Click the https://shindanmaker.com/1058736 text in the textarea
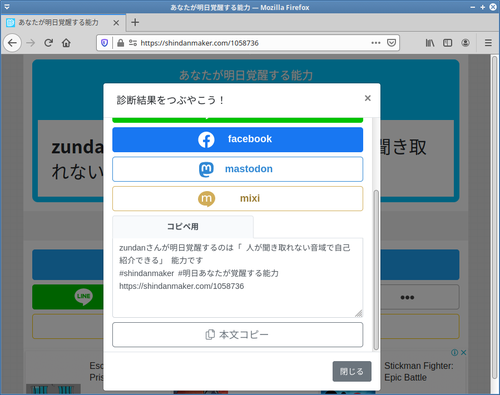This screenshot has width=500, height=395. click(182, 286)
